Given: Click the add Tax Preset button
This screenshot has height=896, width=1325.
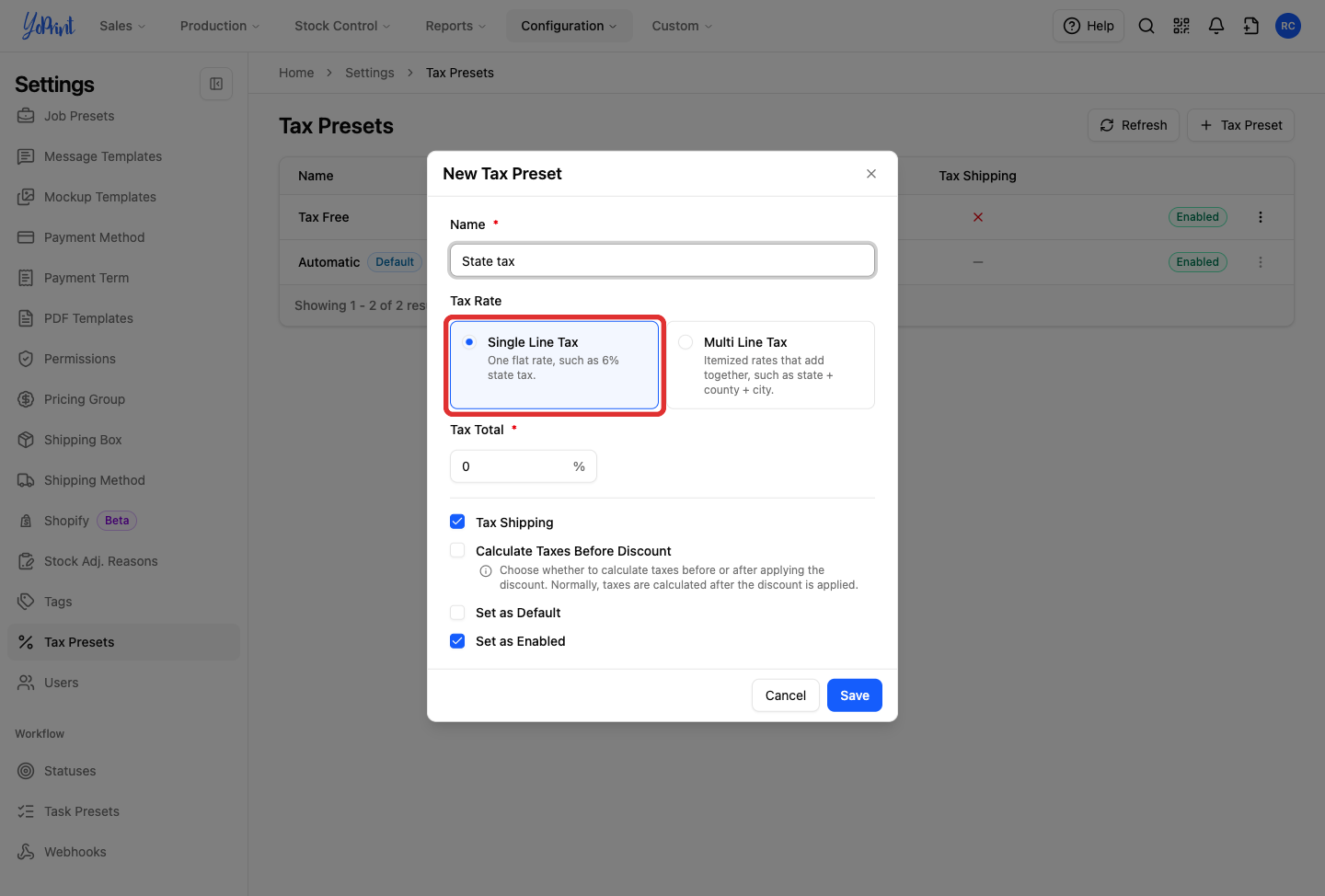Looking at the screenshot, I should 1240,125.
